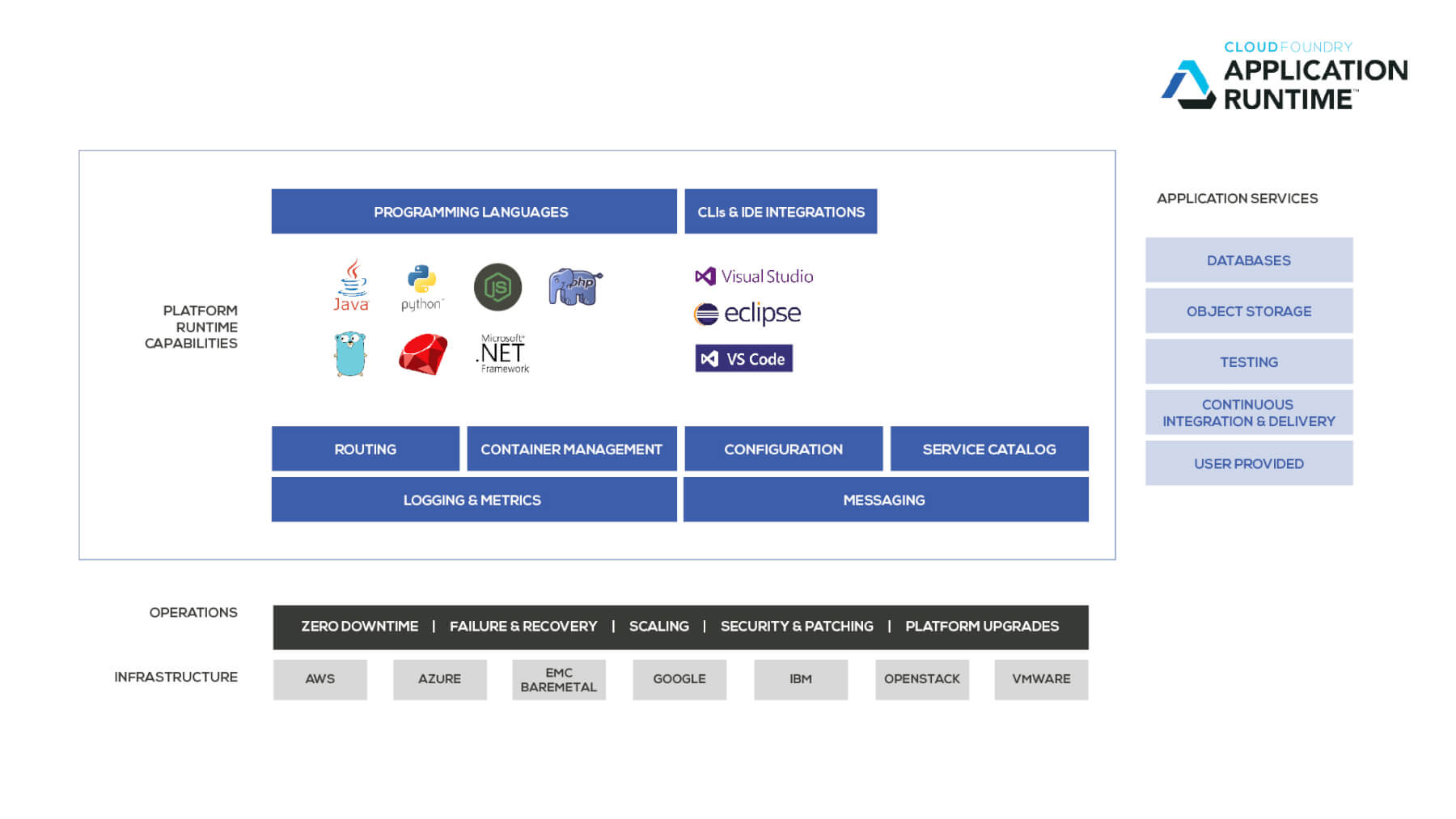Click the Node.js hexagon icon

[x=497, y=287]
